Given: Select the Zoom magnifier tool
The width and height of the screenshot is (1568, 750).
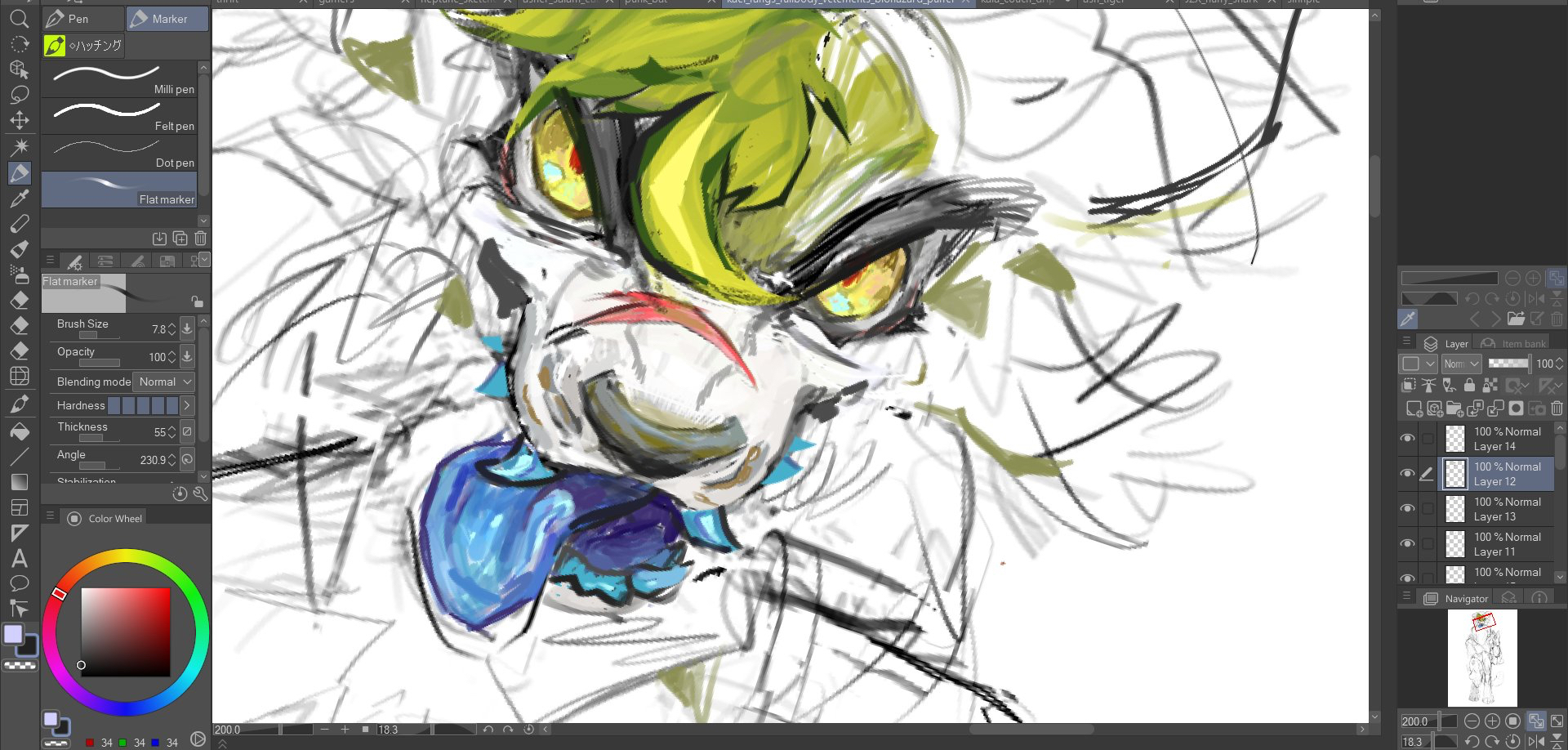Looking at the screenshot, I should 19,18.
